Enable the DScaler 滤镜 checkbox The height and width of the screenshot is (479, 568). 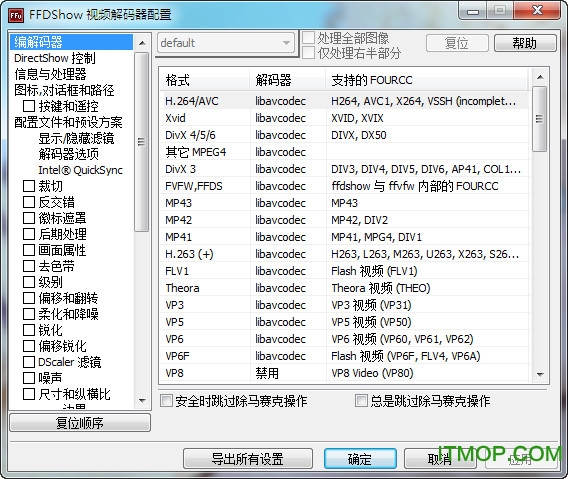(29, 362)
